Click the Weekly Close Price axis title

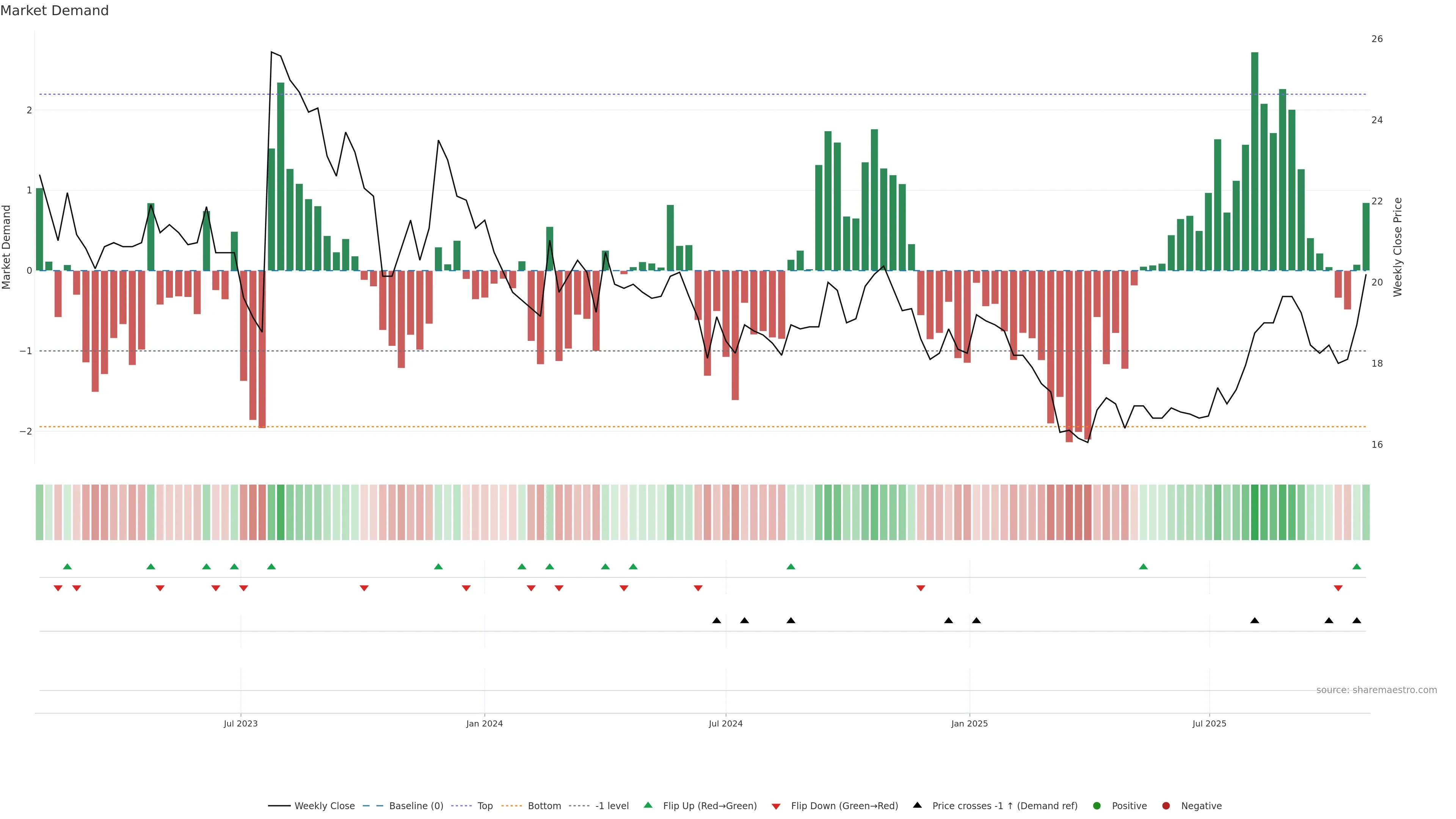pos(1398,247)
